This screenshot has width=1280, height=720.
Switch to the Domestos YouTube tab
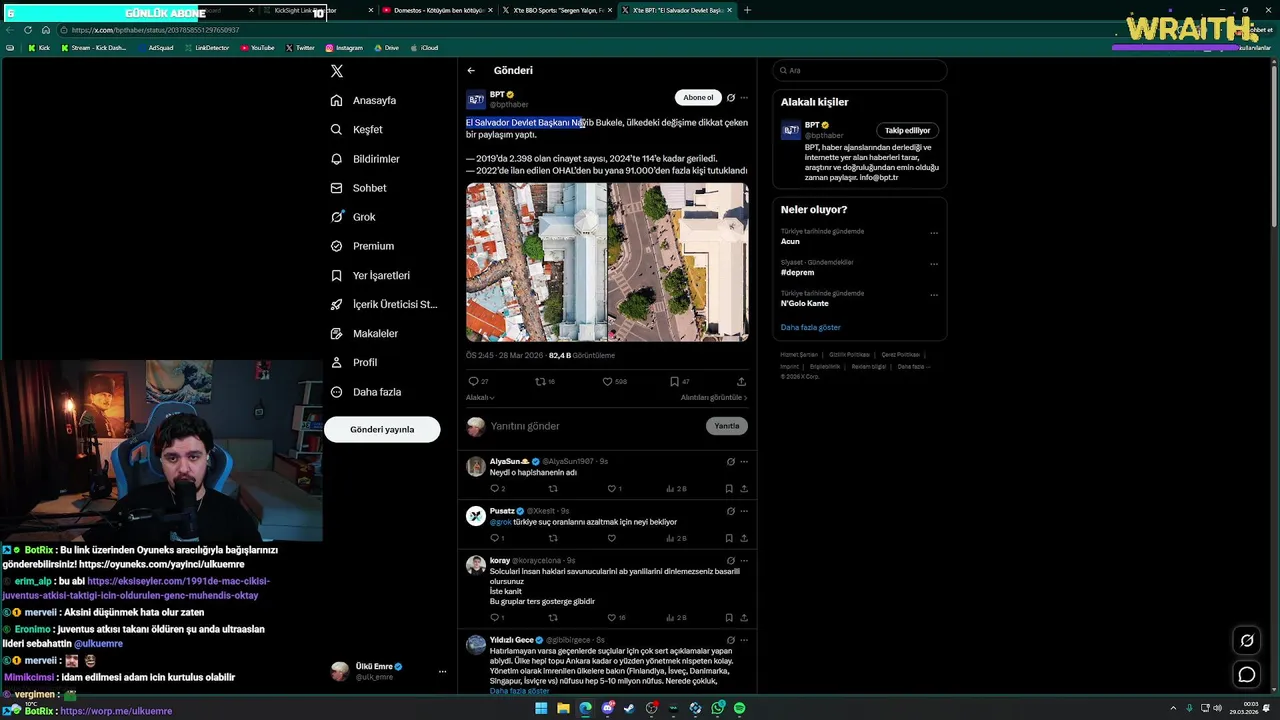click(437, 10)
